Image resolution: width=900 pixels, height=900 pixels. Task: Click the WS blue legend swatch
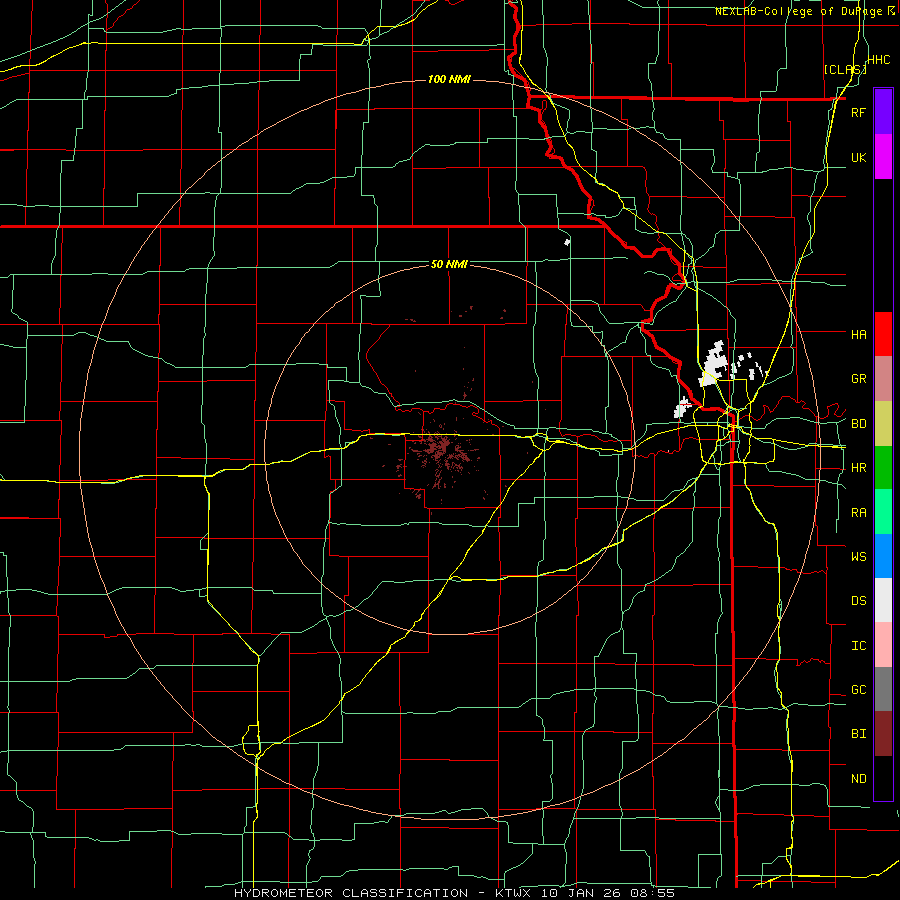tap(883, 556)
